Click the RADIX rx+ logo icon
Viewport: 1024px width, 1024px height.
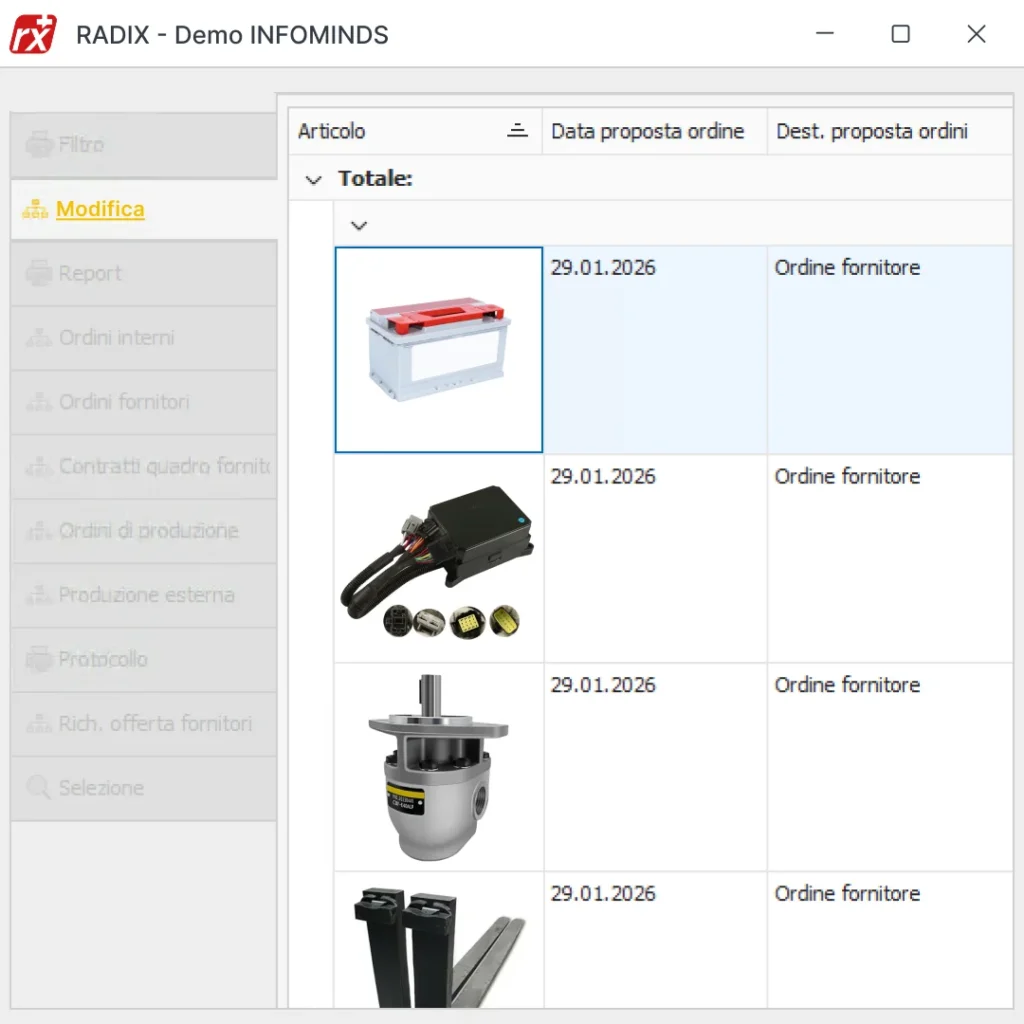tap(33, 35)
